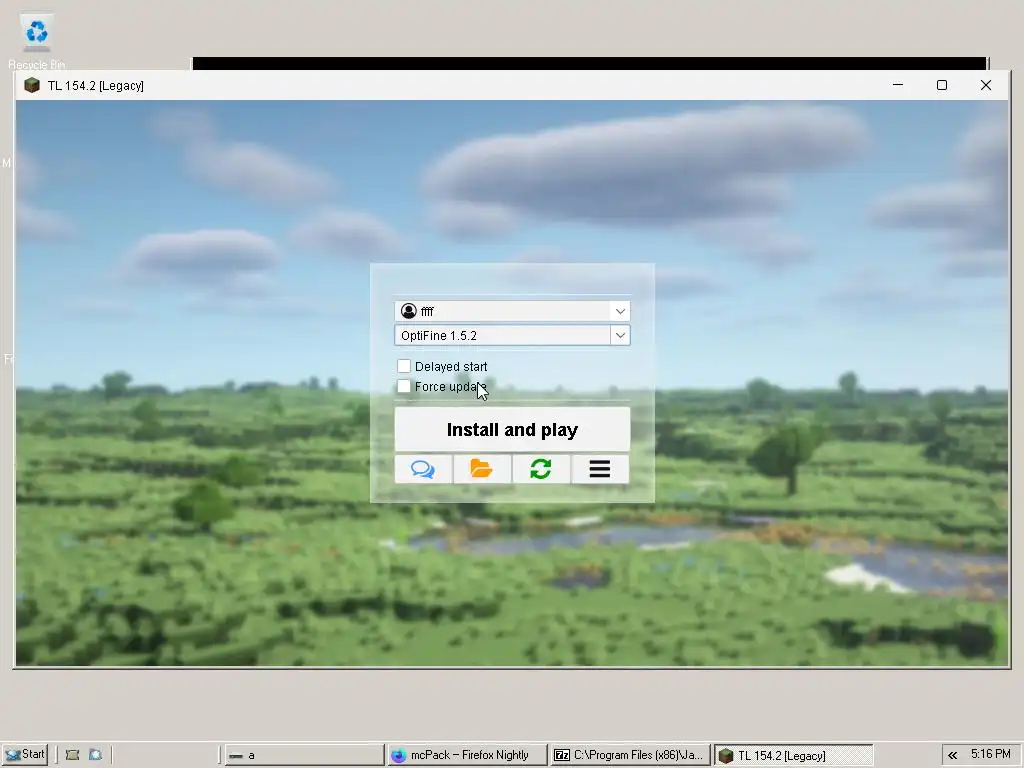Click the first quick launch icon after Start
The image size is (1024, 768).
click(x=72, y=755)
